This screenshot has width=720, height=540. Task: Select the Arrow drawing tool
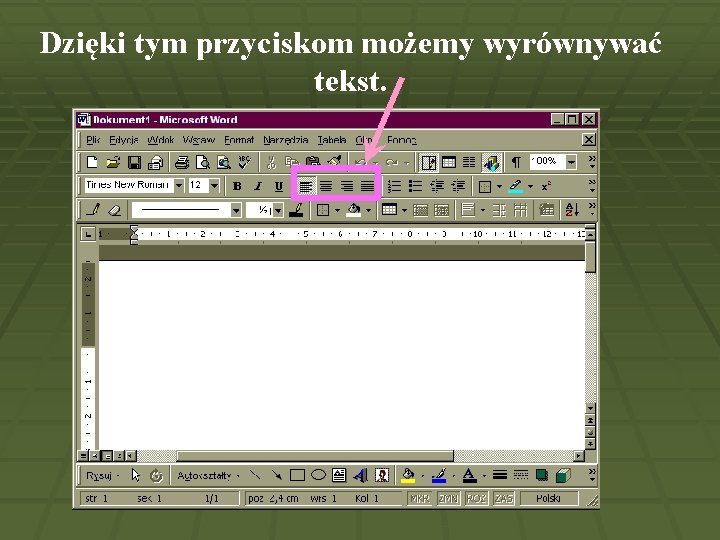[276, 475]
